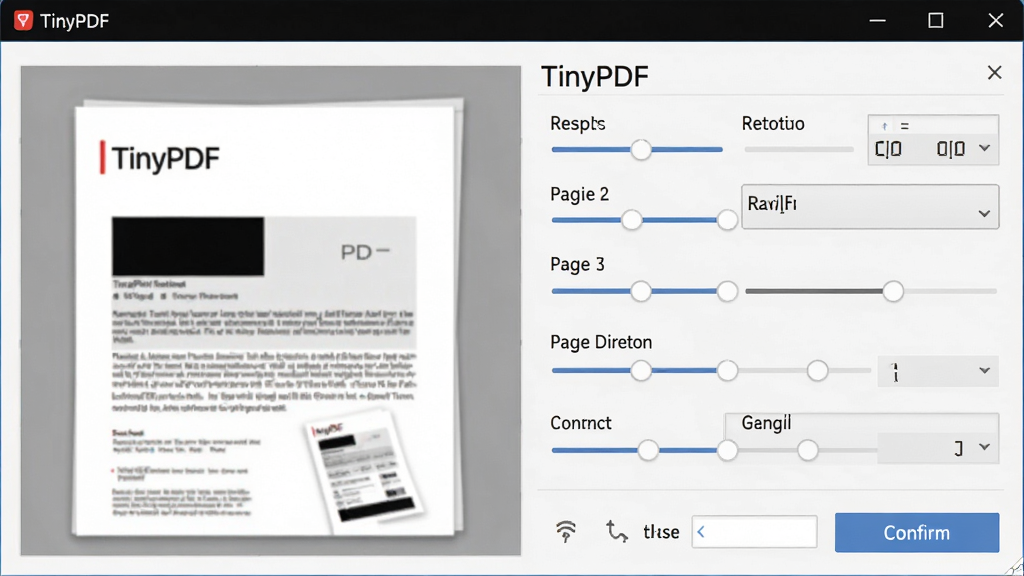The width and height of the screenshot is (1024, 576).
Task: Click the small arrow inside the tlise field
Action: pos(701,532)
